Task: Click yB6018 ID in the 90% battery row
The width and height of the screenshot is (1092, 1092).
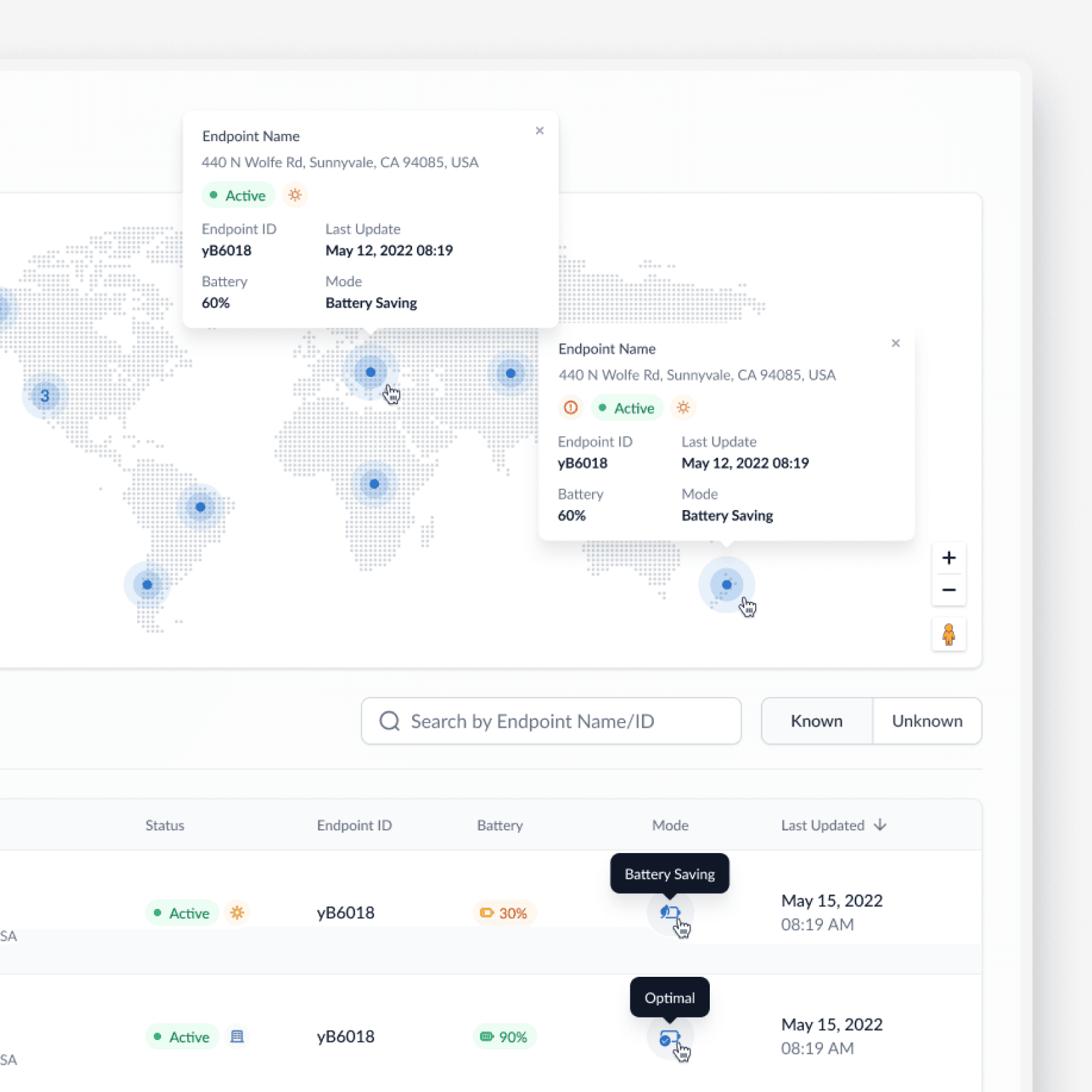Action: click(x=346, y=1037)
